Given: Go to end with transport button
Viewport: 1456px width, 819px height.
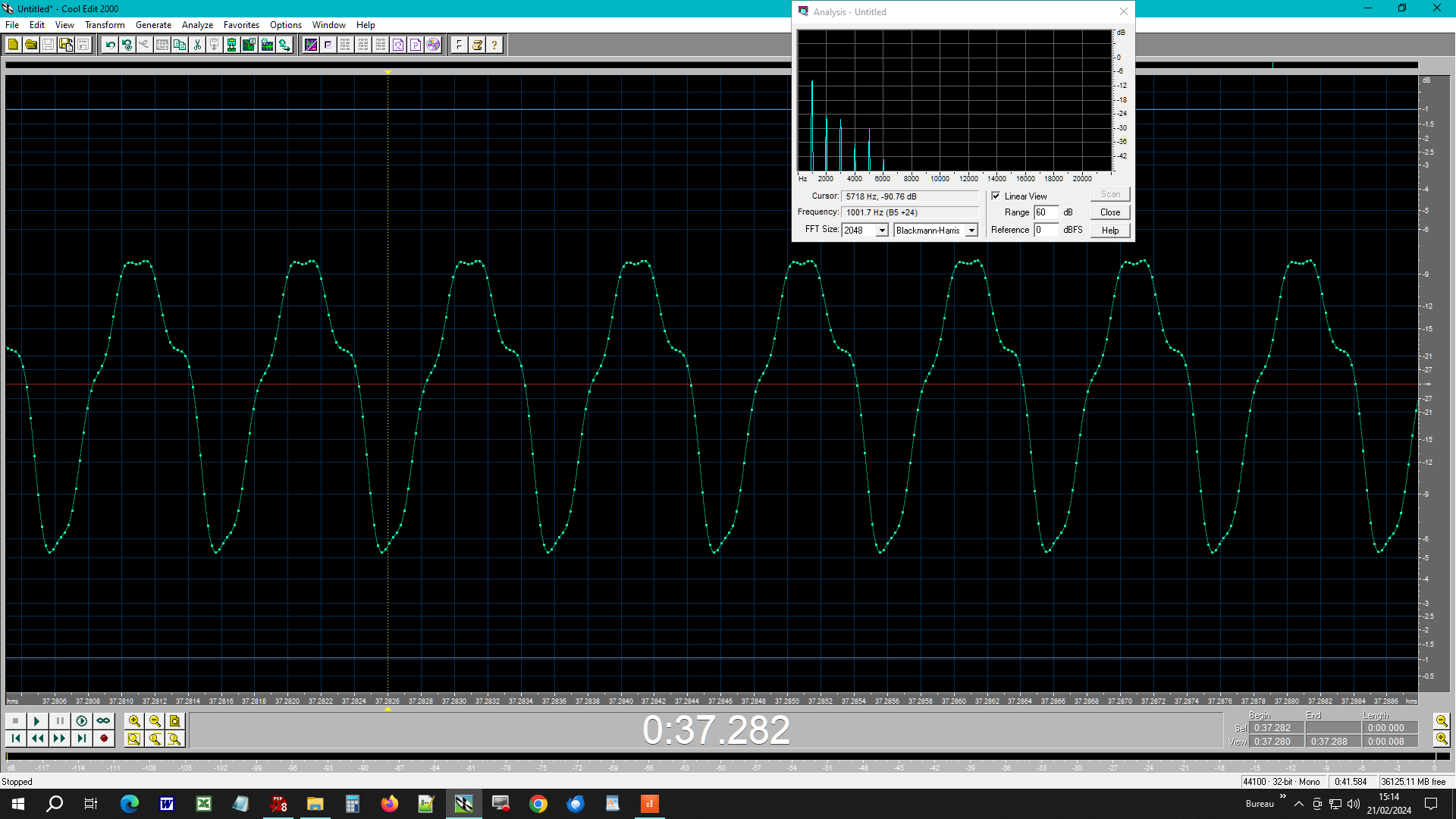Looking at the screenshot, I should point(81,739).
